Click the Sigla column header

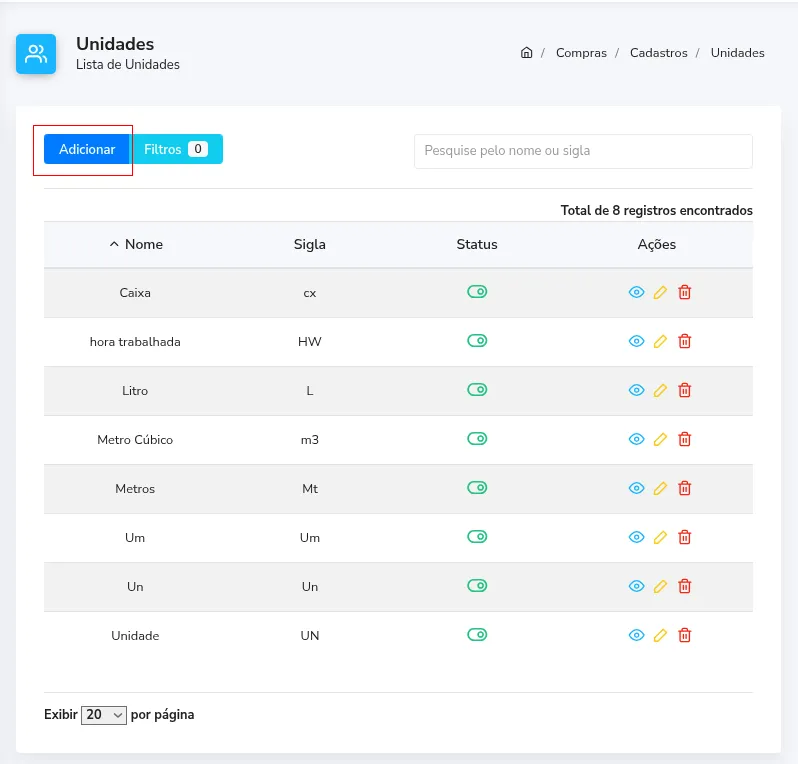309,244
